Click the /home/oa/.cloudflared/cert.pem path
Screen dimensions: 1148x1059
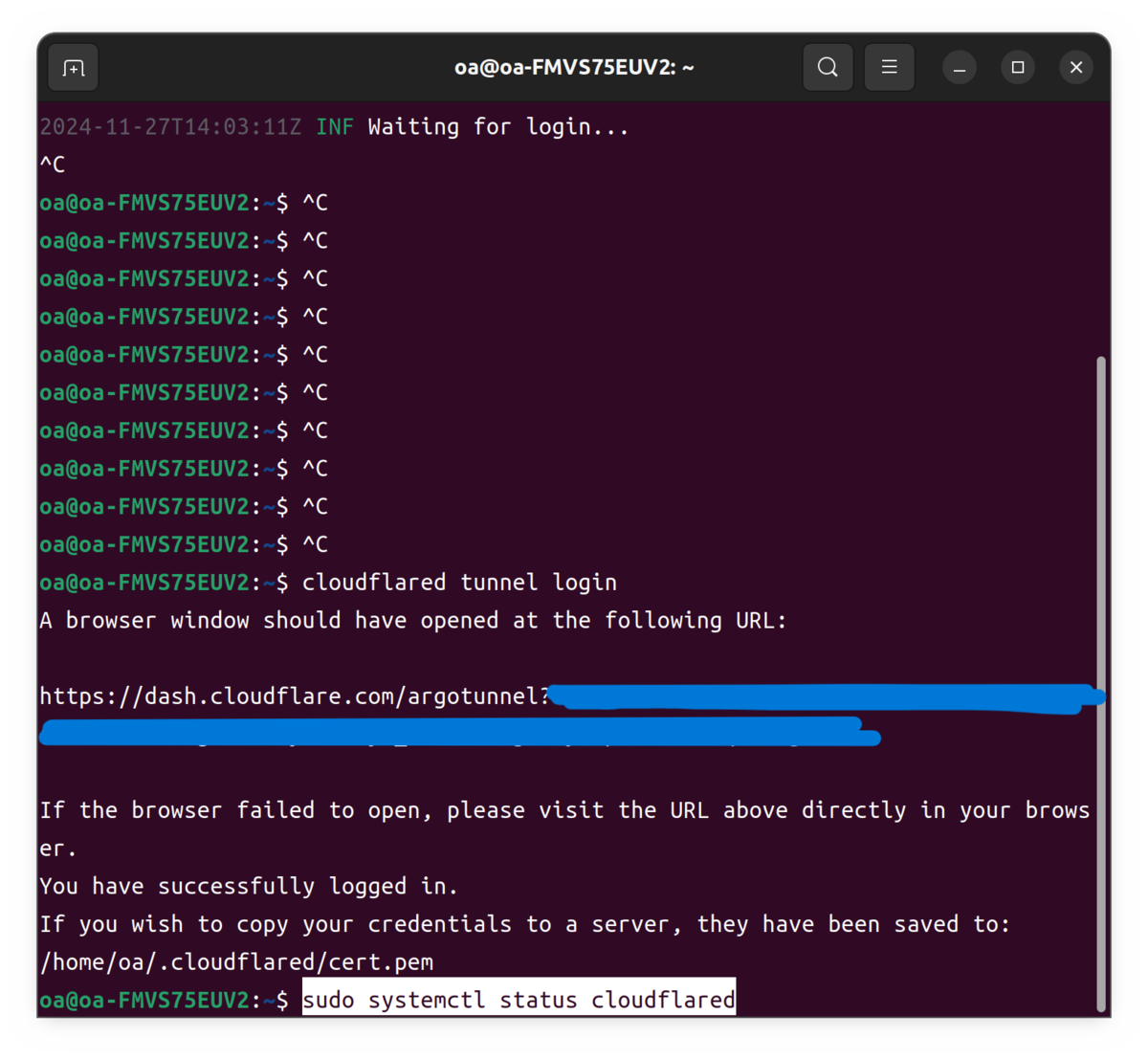click(236, 962)
